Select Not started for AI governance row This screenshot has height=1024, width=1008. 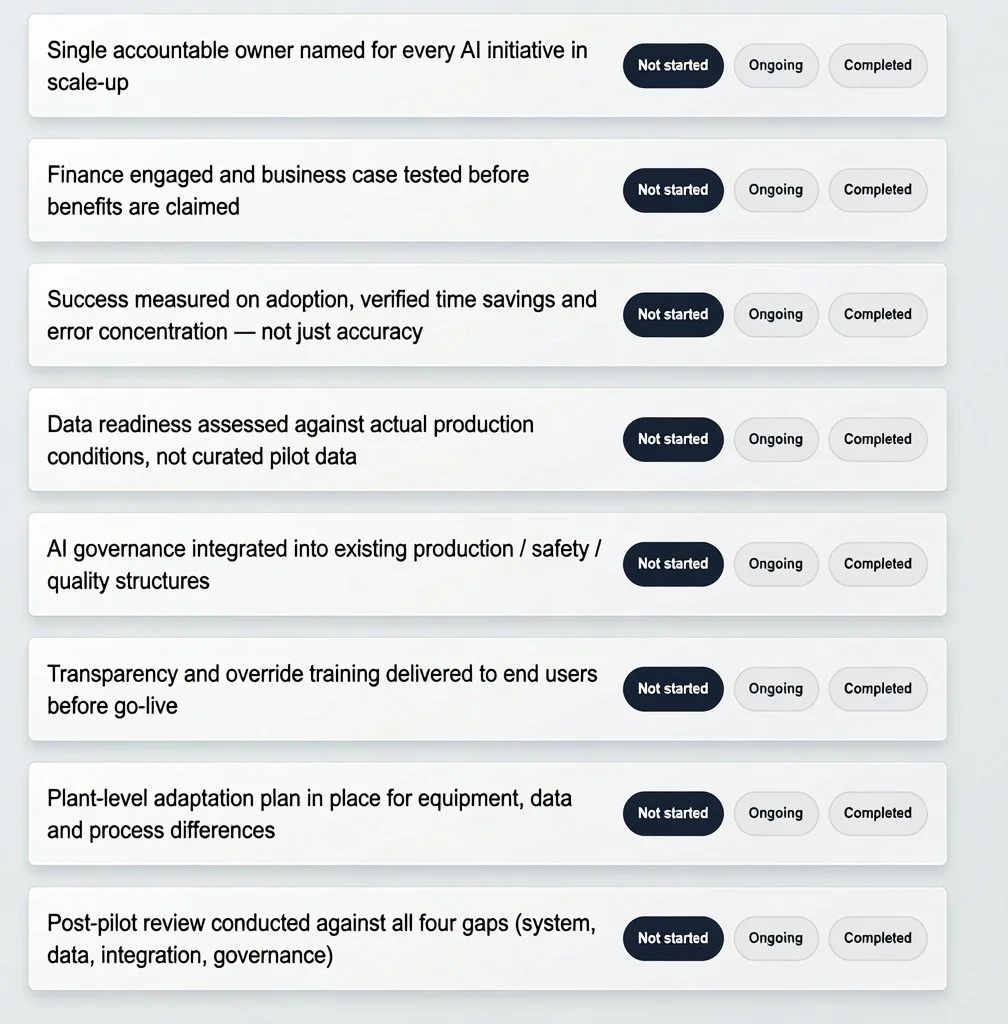click(673, 564)
